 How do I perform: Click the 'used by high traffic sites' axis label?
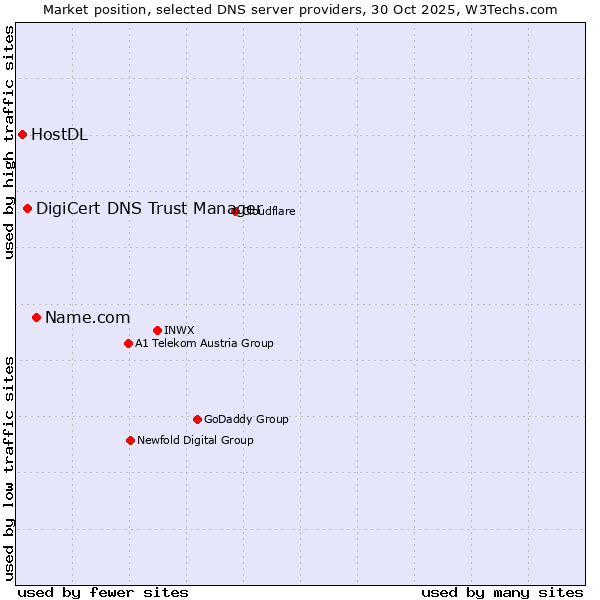click(10, 142)
